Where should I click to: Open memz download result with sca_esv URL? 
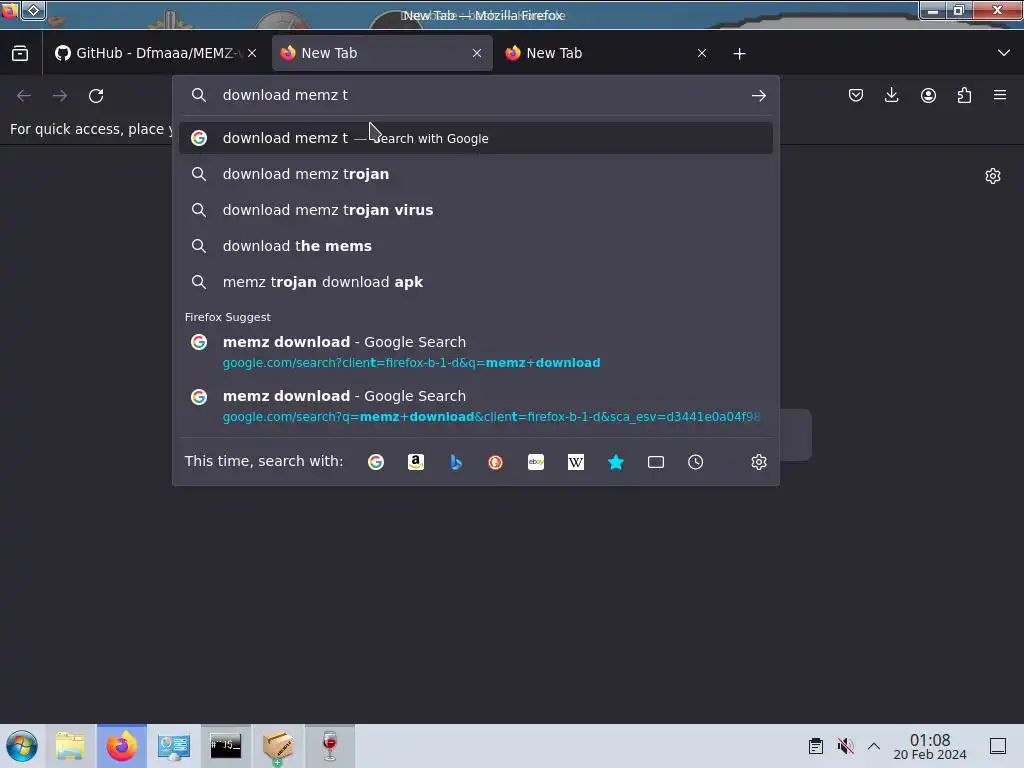pos(475,406)
